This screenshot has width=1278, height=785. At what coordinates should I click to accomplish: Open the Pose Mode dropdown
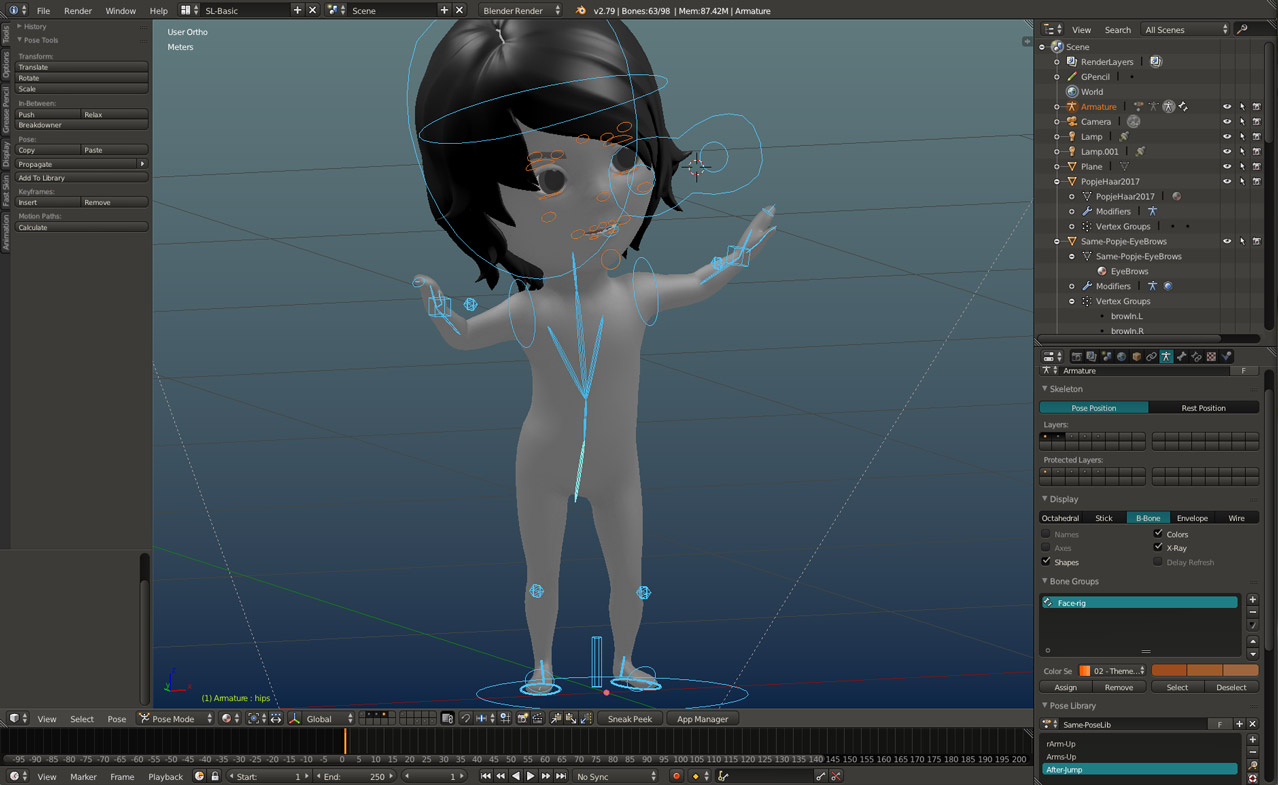(x=177, y=719)
